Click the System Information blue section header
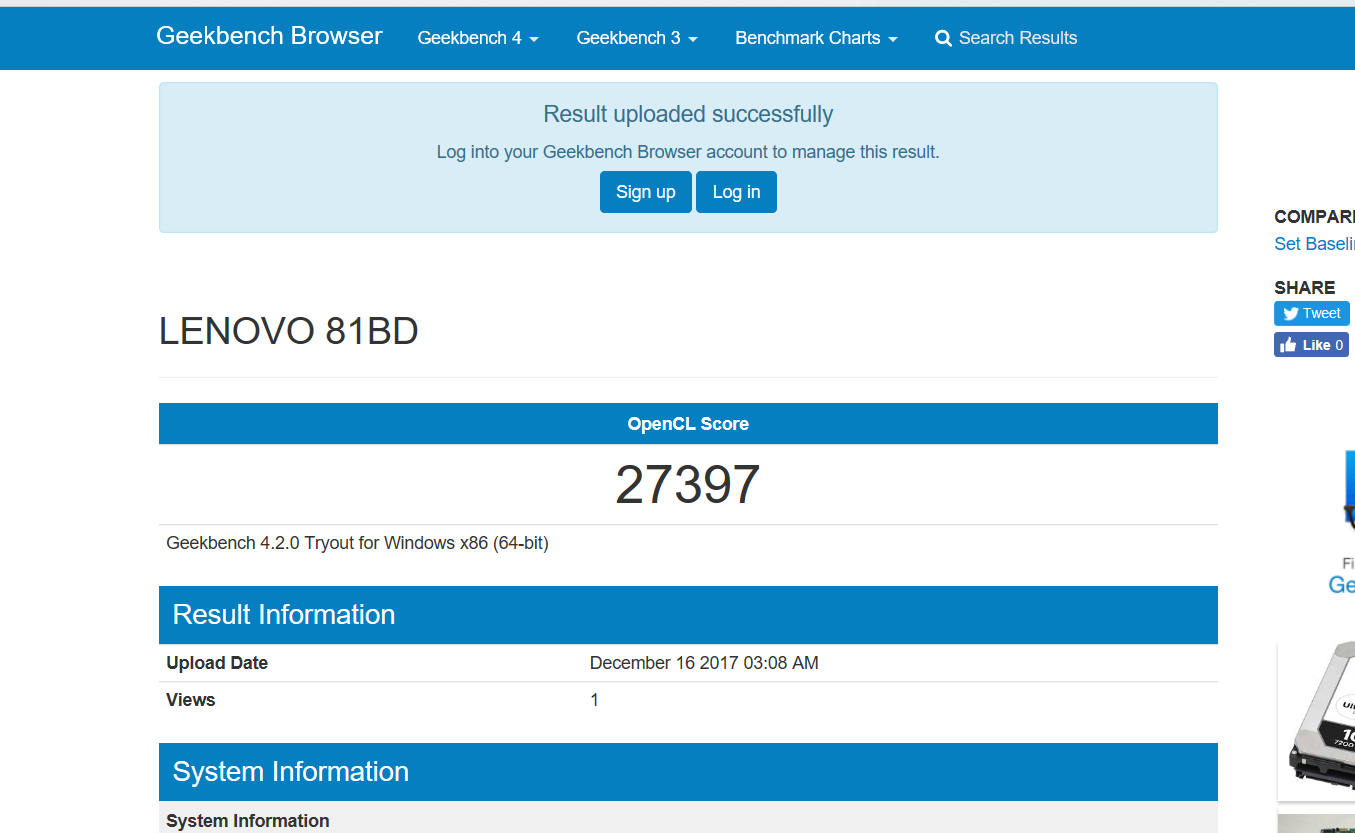1355x833 pixels. 688,772
